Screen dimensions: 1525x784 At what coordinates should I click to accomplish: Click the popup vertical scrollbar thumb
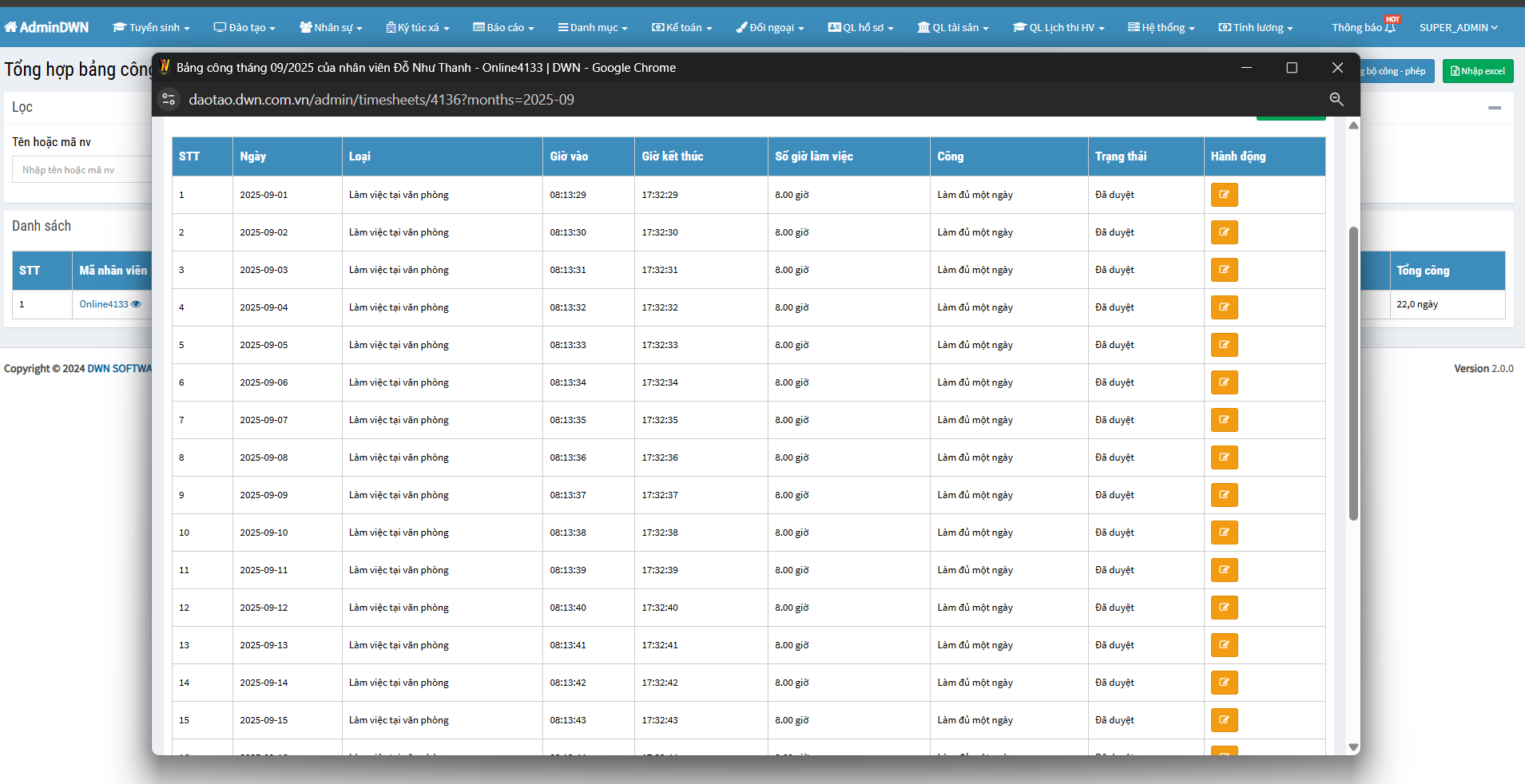click(1352, 373)
